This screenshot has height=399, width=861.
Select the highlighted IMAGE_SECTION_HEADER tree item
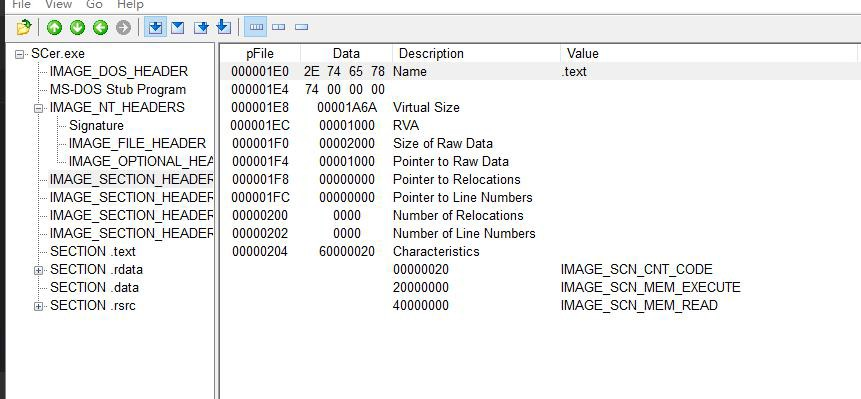click(131, 179)
